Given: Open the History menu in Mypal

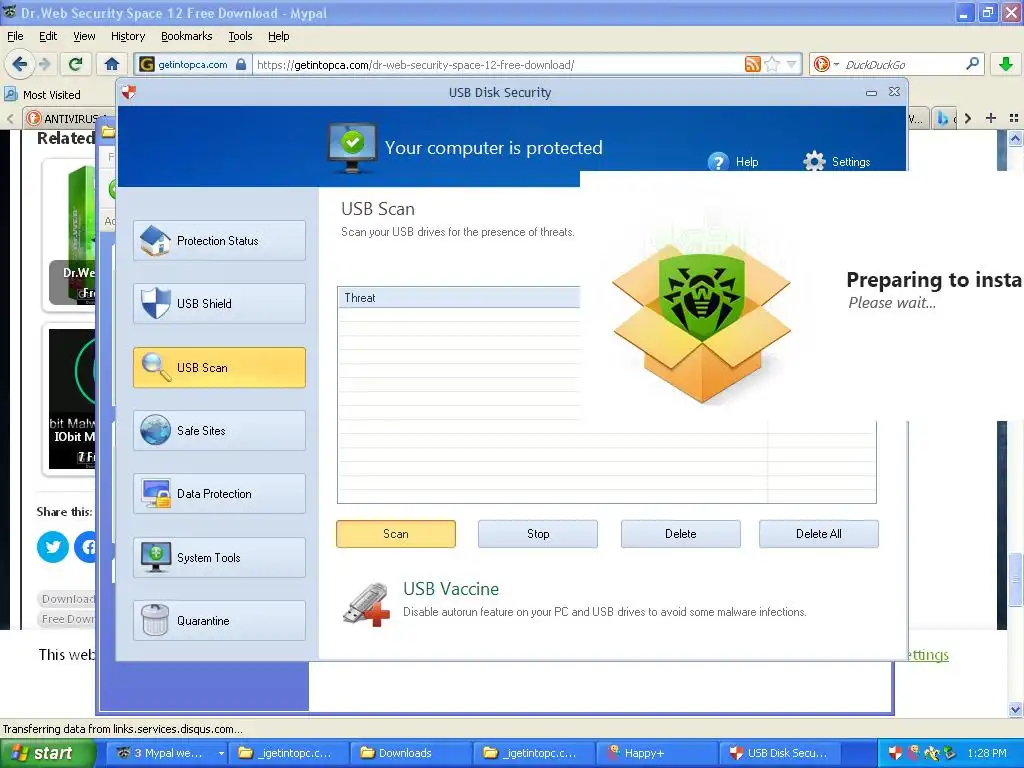Looking at the screenshot, I should click(x=127, y=36).
